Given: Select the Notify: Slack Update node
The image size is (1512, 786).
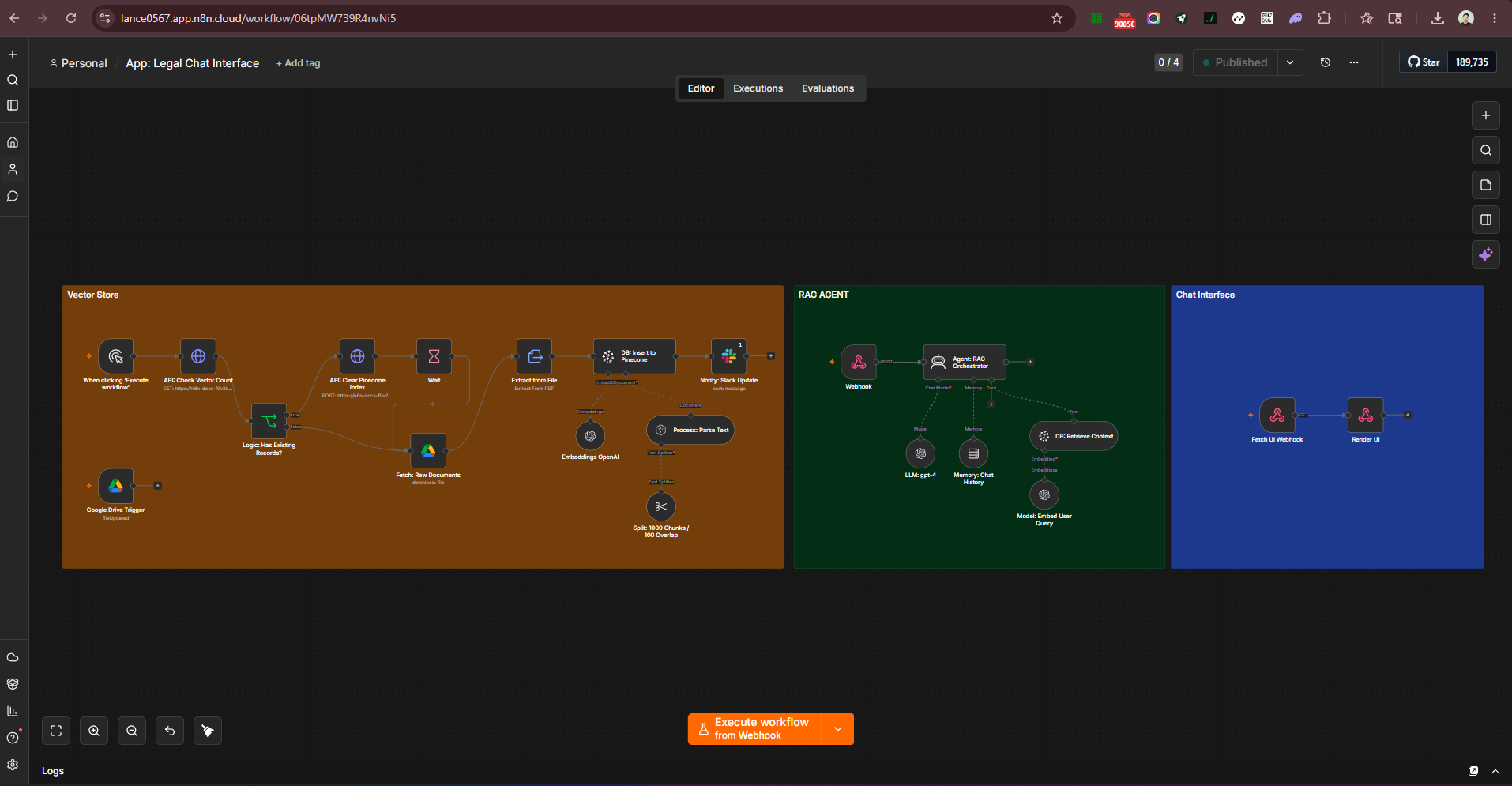Looking at the screenshot, I should click(x=728, y=356).
